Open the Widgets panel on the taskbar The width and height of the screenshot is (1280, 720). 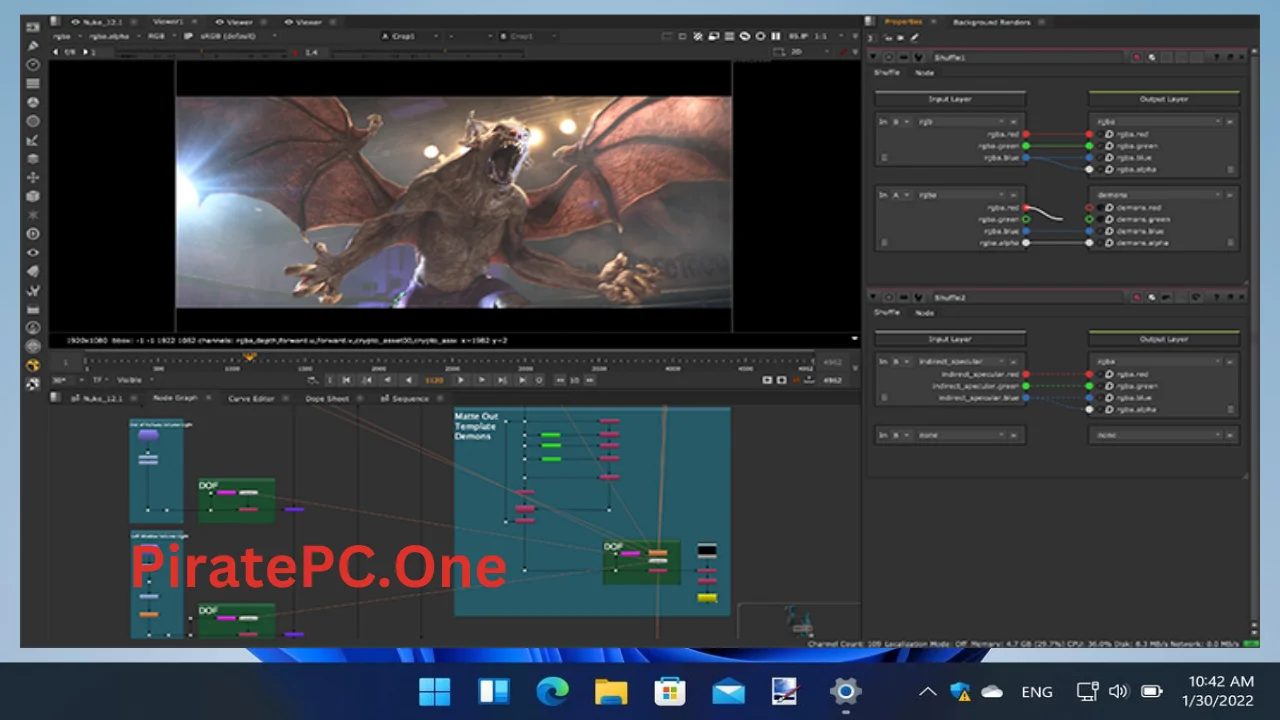click(494, 691)
